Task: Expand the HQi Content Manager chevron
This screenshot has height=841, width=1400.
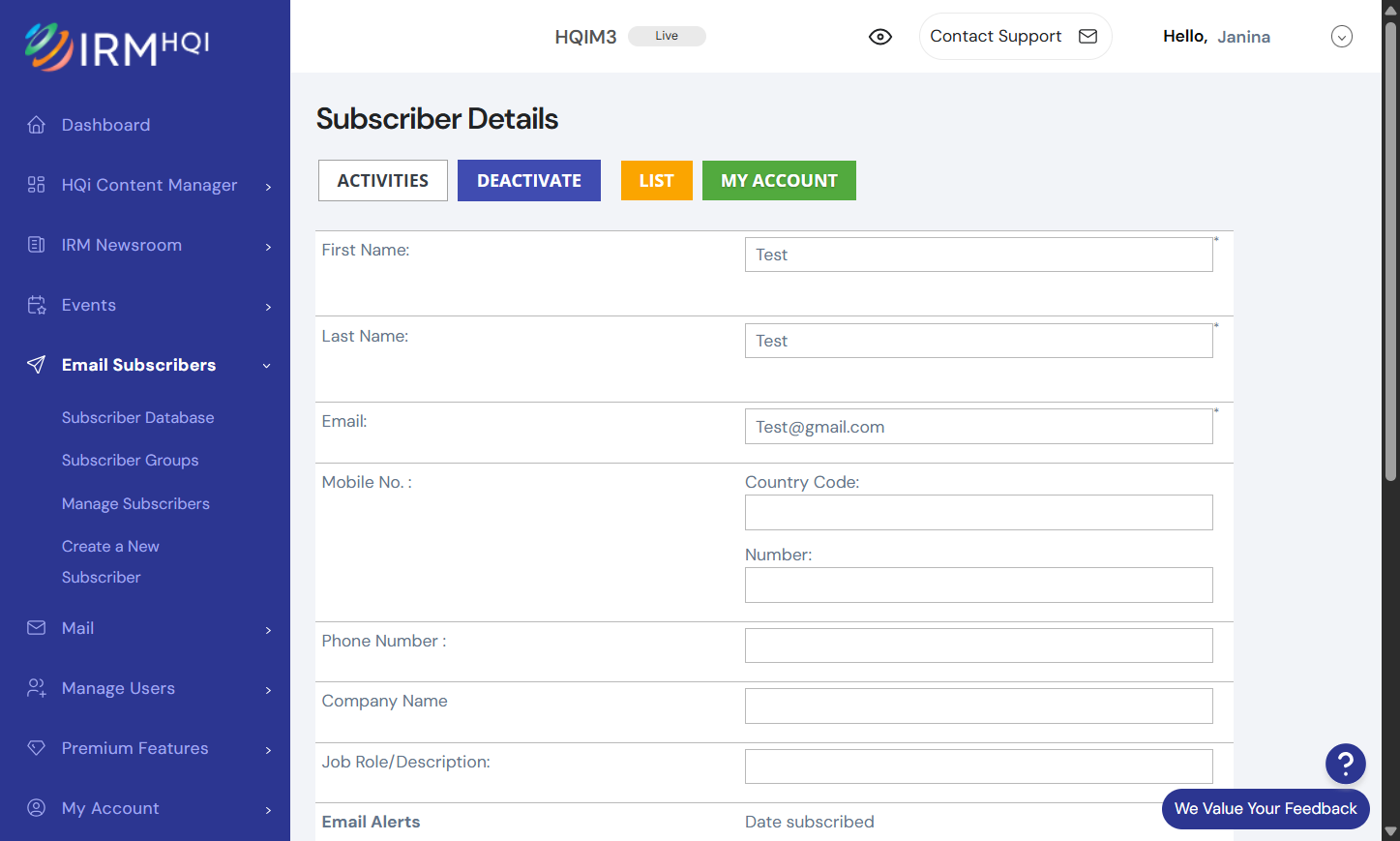Action: click(268, 186)
